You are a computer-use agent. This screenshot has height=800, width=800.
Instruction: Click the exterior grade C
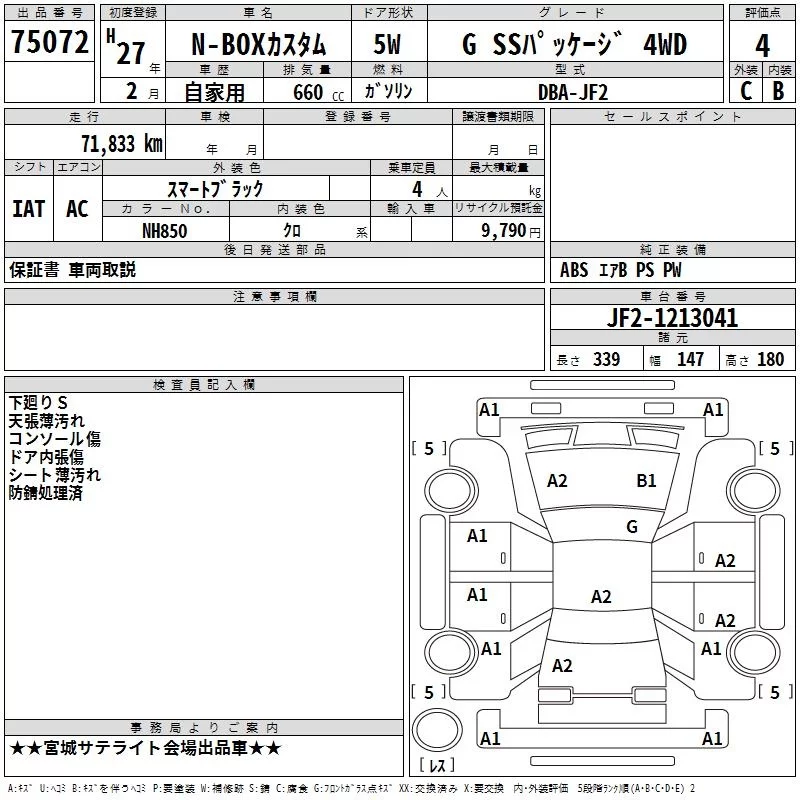point(746,91)
